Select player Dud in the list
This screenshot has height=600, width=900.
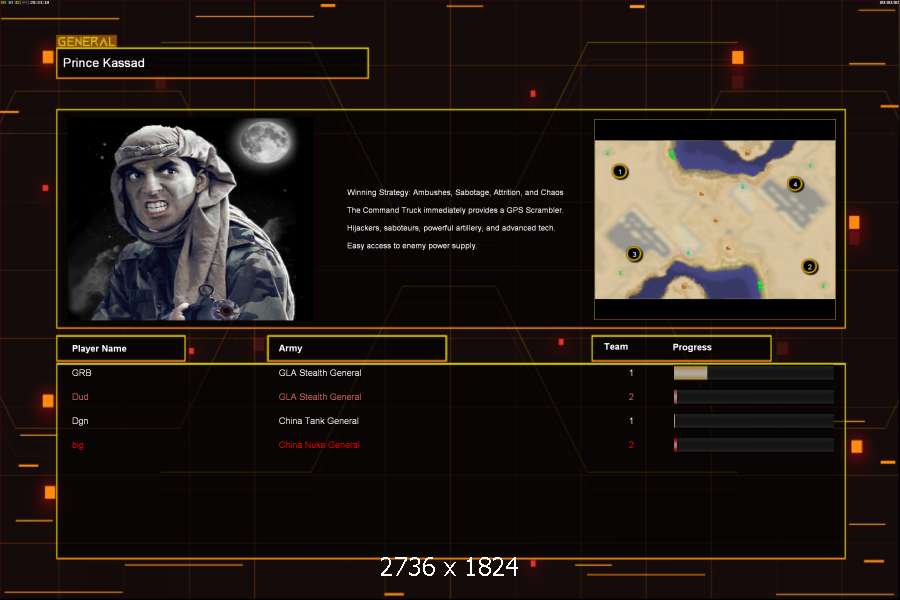[x=81, y=397]
